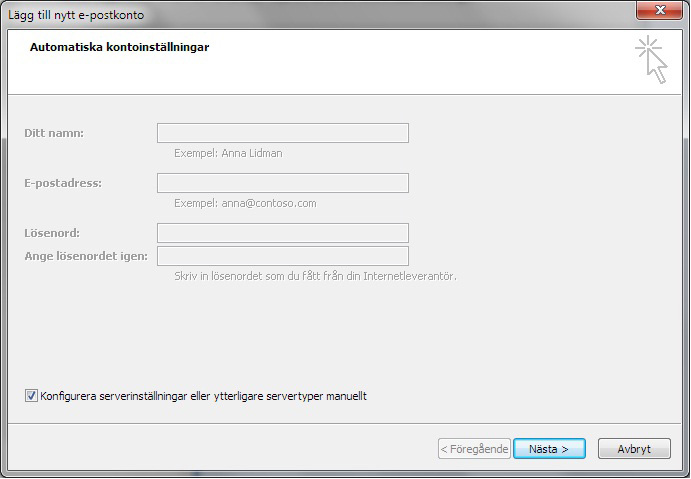This screenshot has height=479, width=691.
Task: Click the Avbryt button
Action: (634, 449)
